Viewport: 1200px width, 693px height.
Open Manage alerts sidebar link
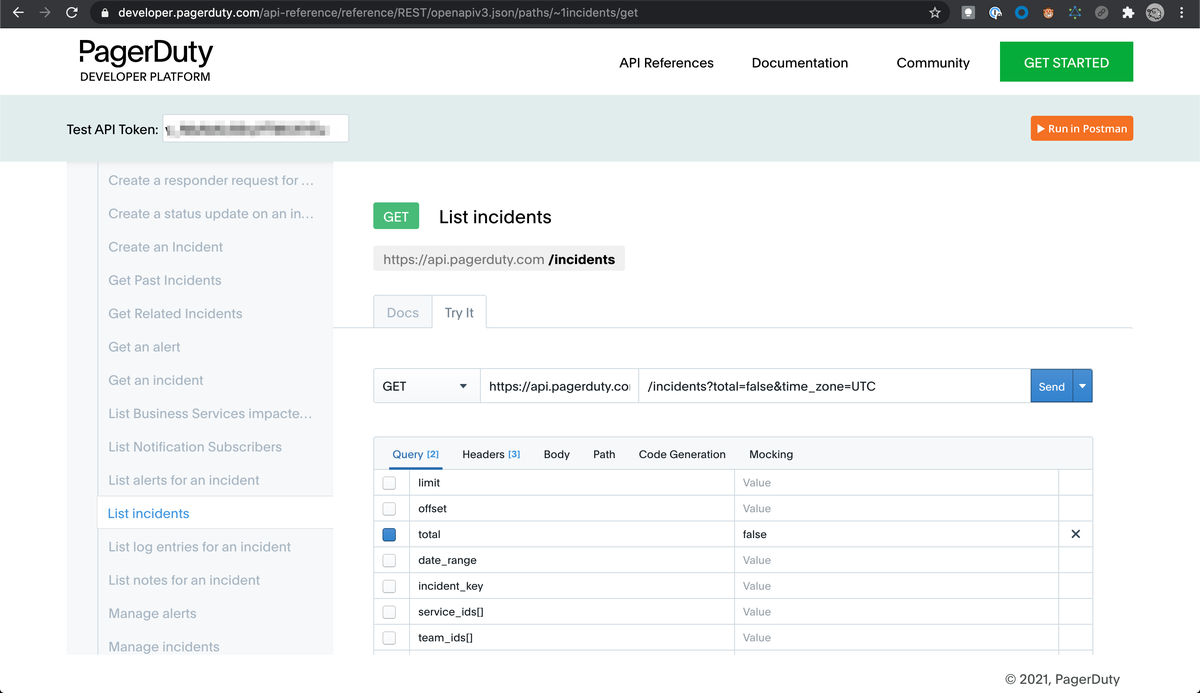[x=152, y=613]
